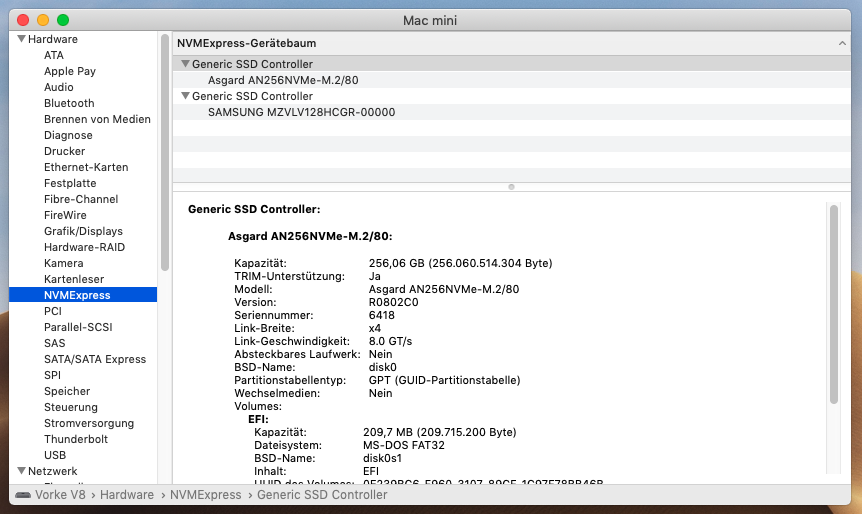Open the Kamera entry
Image resolution: width=862 pixels, height=514 pixels.
click(64, 263)
